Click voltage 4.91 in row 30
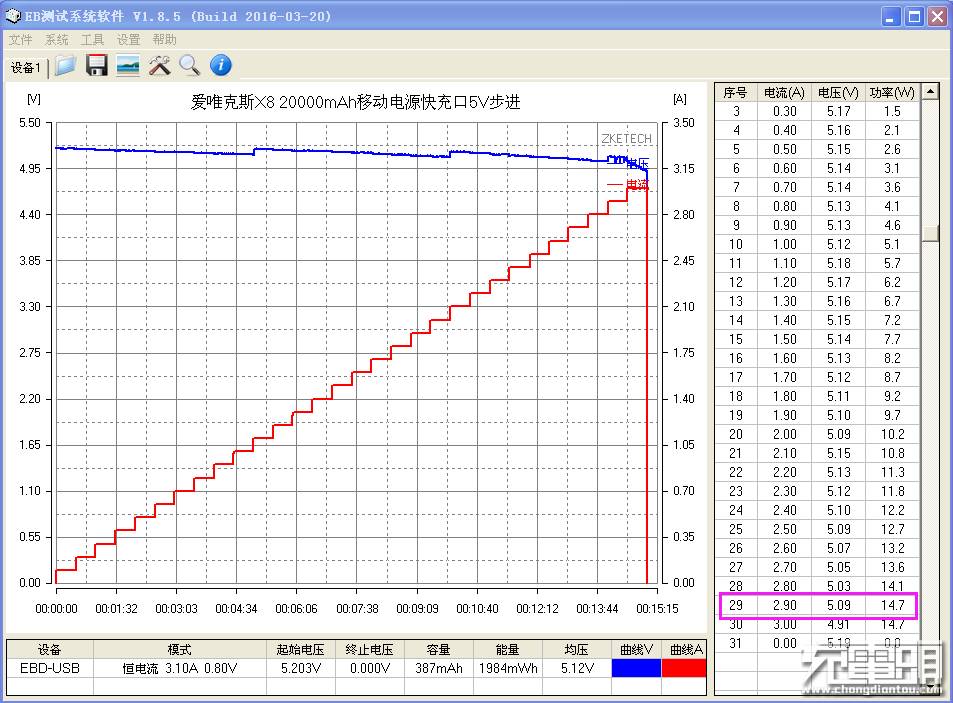The height and width of the screenshot is (703, 953). pos(838,625)
